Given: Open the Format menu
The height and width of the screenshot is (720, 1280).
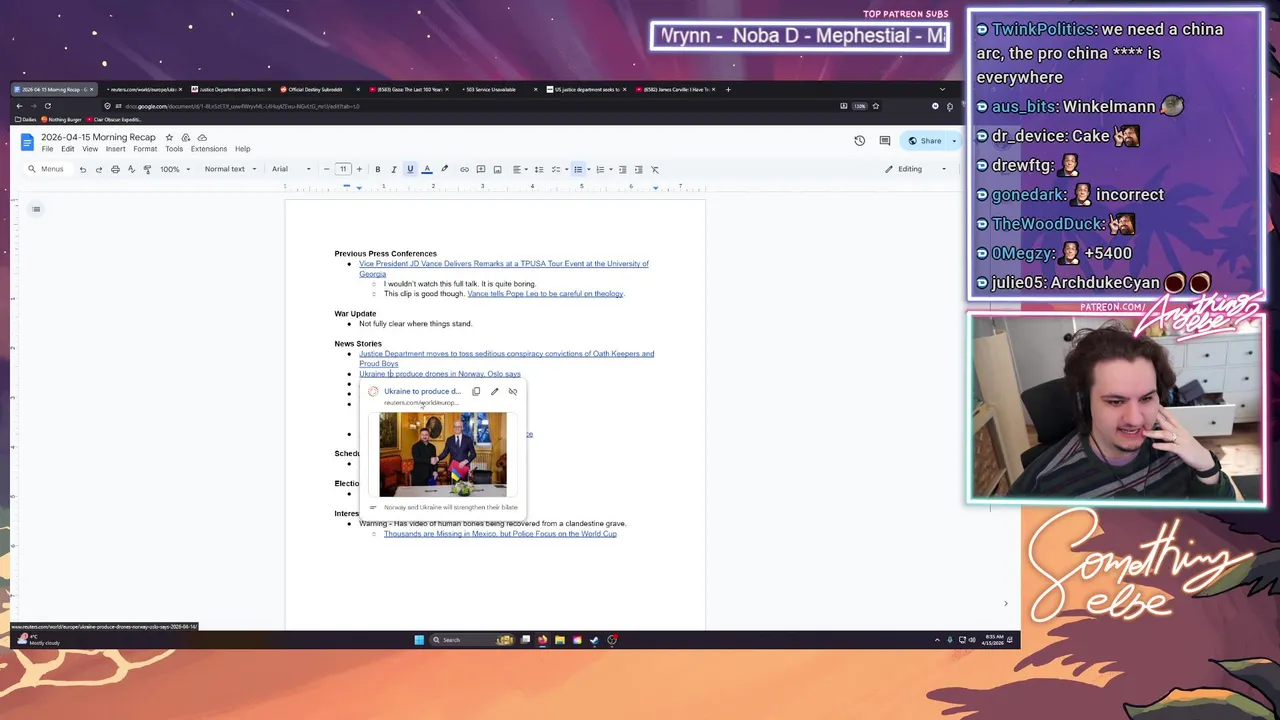Looking at the screenshot, I should coord(145,149).
